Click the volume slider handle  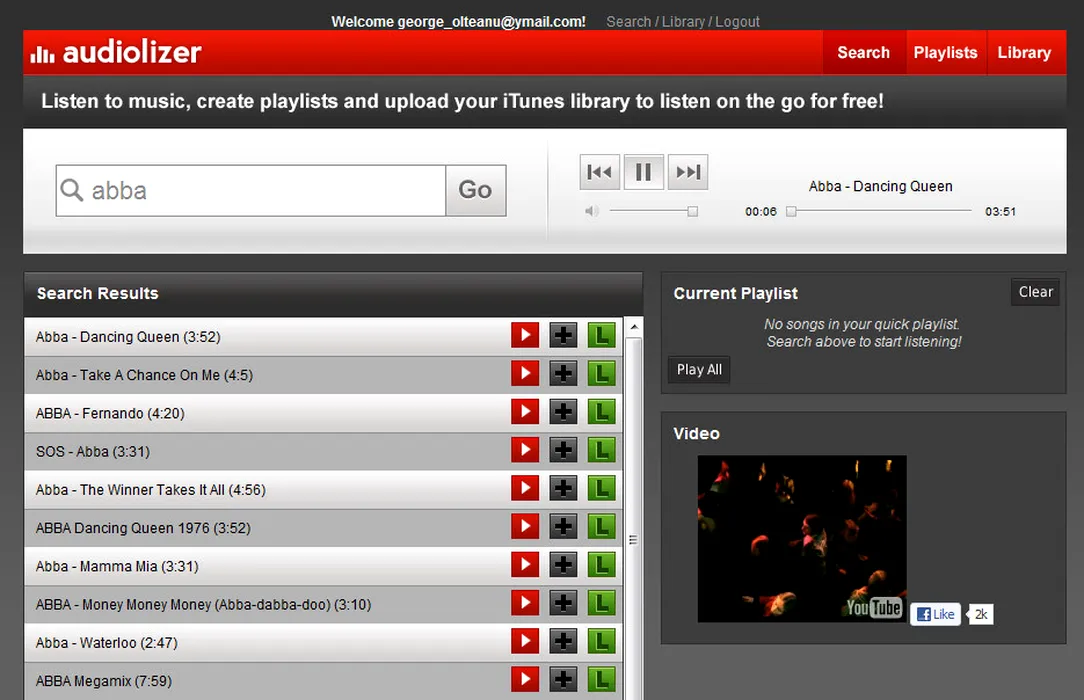(692, 211)
